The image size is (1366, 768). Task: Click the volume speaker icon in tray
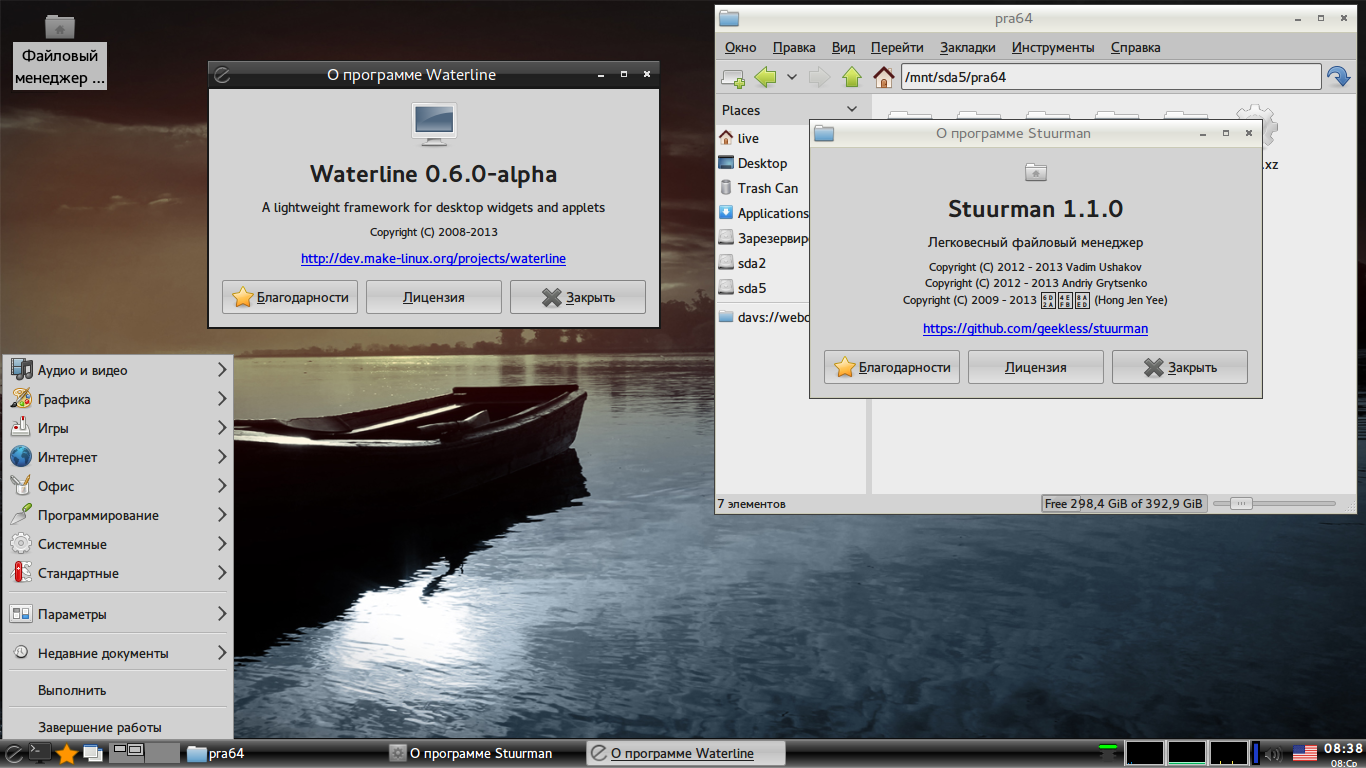(1272, 753)
